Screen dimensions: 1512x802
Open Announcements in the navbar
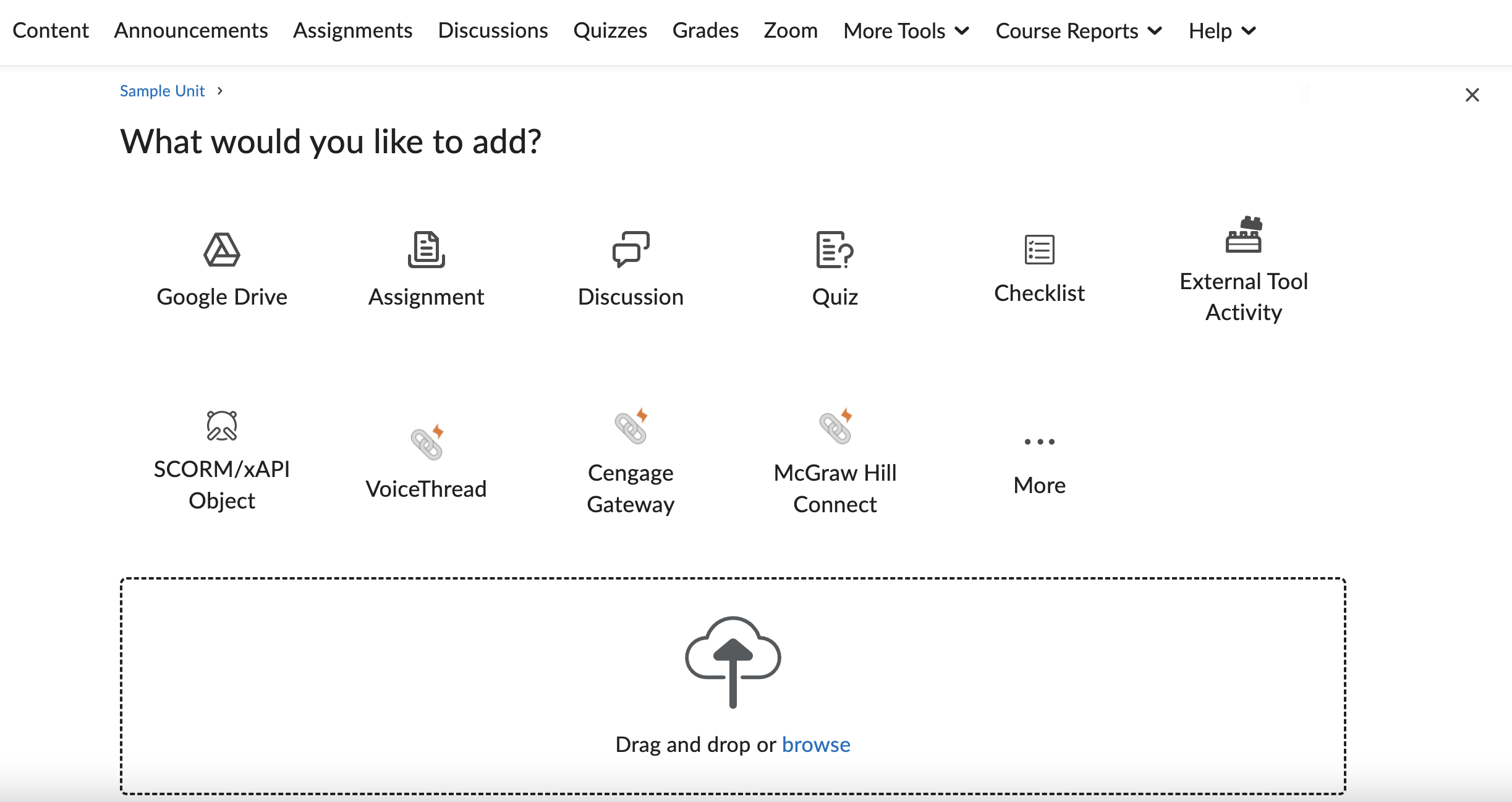pos(190,30)
